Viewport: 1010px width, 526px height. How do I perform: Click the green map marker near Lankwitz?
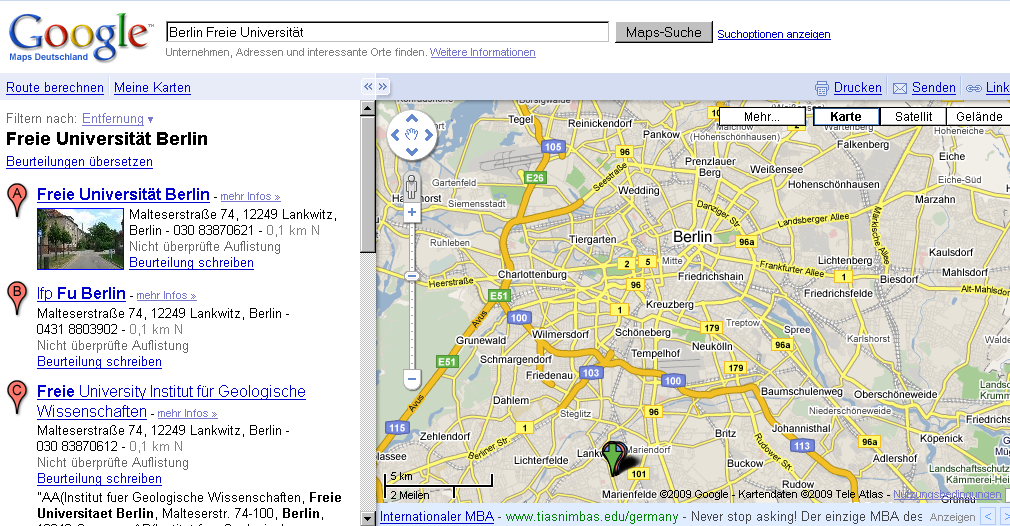(x=613, y=457)
